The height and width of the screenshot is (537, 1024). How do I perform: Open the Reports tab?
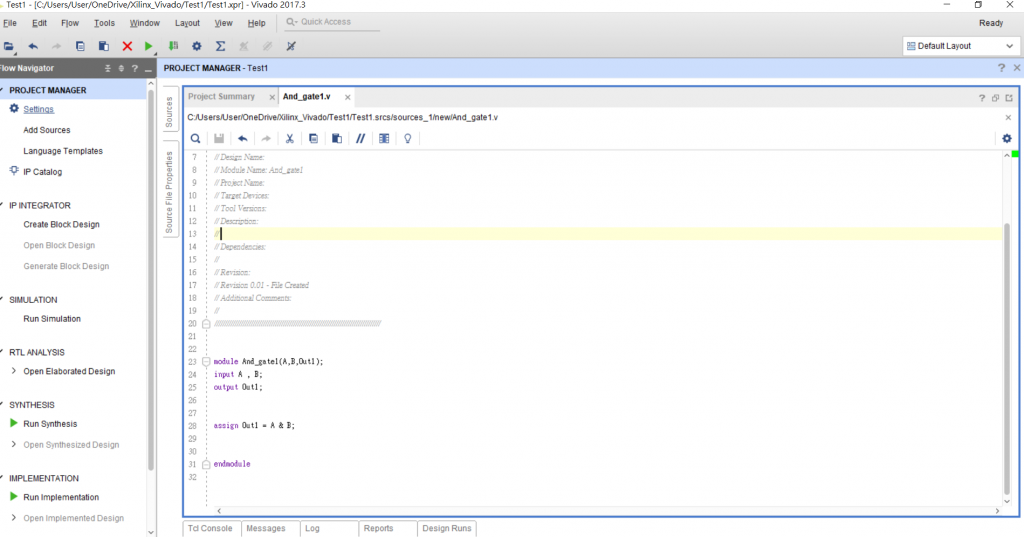point(379,529)
